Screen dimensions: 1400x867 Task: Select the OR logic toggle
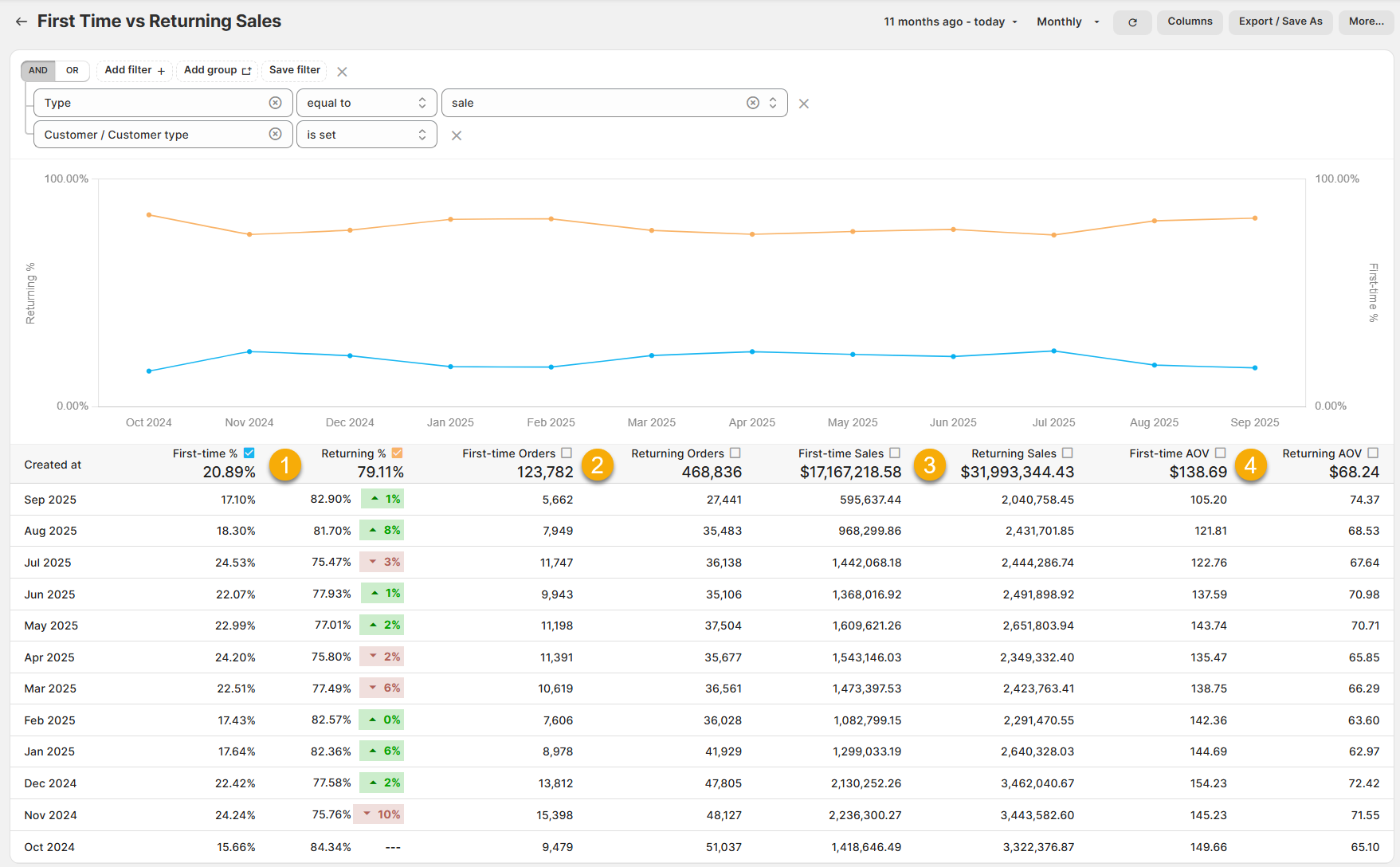pyautogui.click(x=73, y=70)
